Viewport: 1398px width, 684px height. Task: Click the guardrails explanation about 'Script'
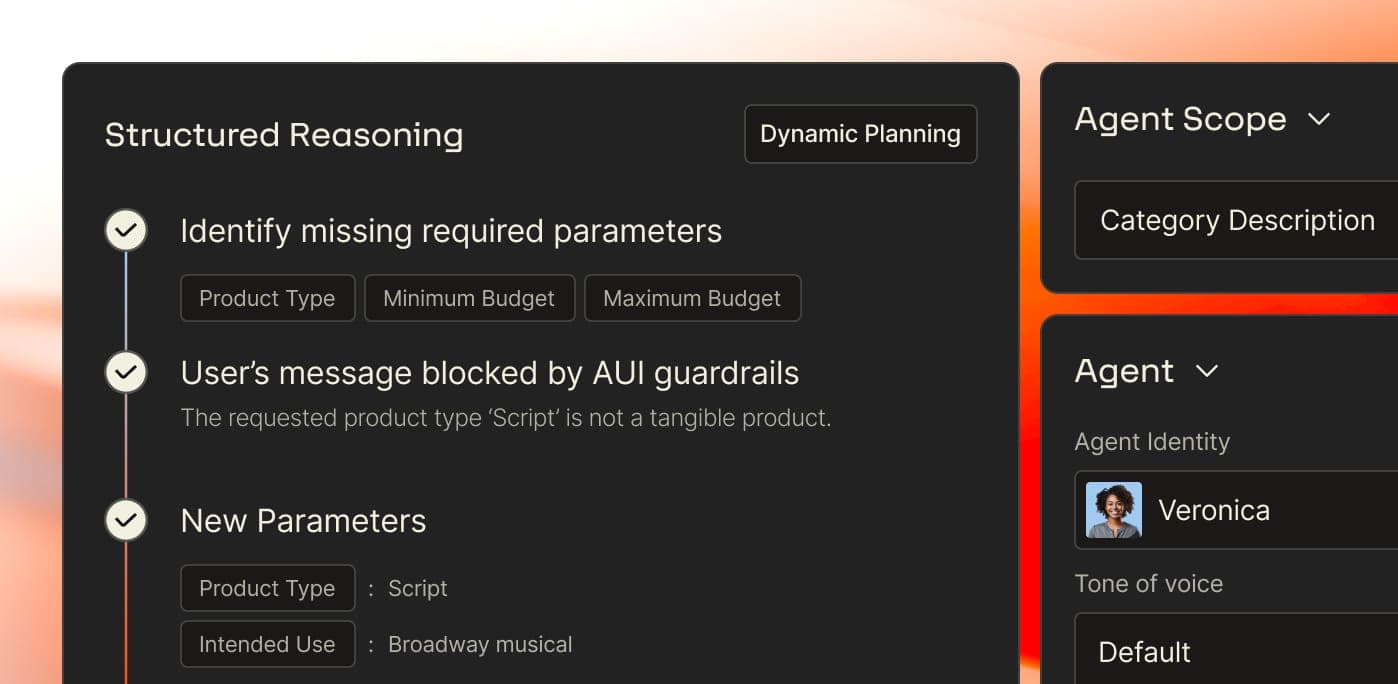[x=505, y=417]
